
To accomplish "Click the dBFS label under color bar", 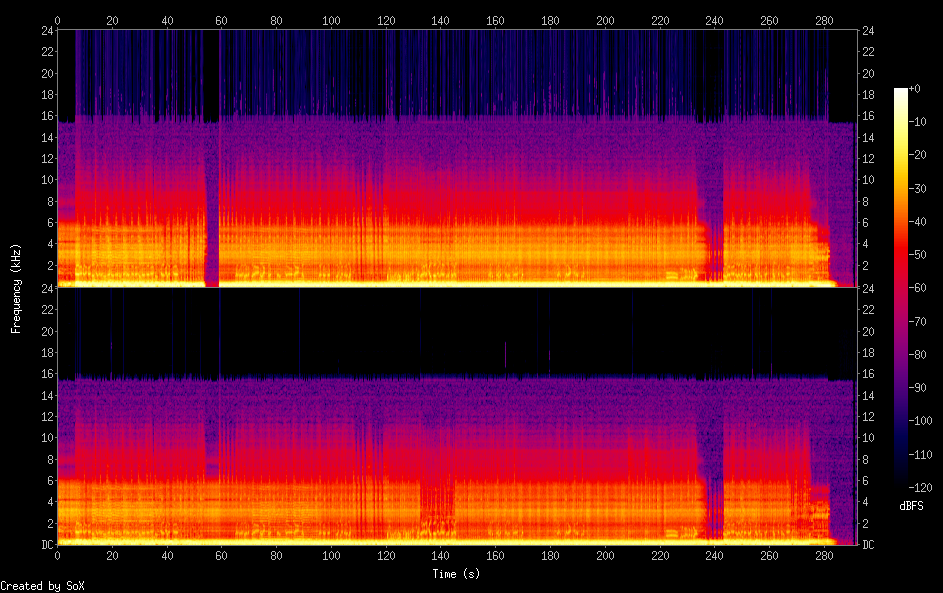I will click(x=910, y=506).
